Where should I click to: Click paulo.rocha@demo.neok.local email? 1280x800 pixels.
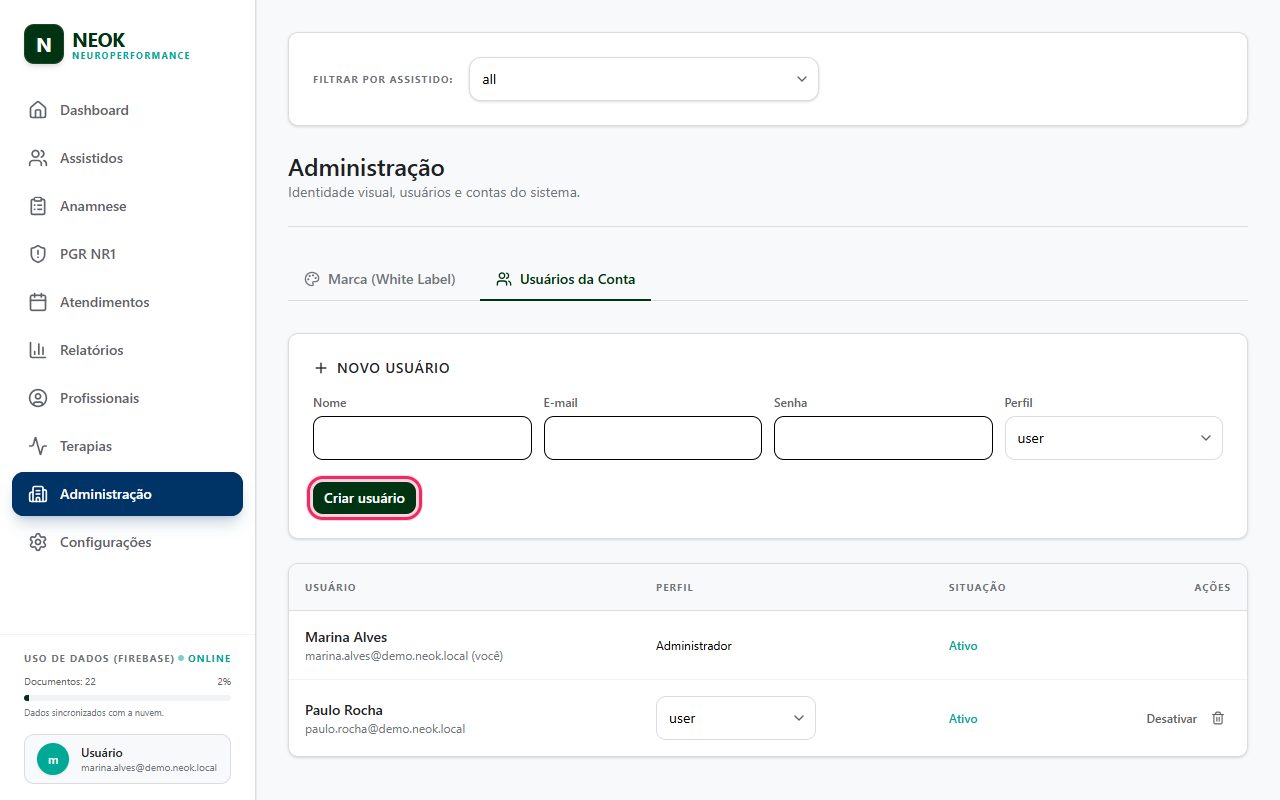tap(385, 729)
